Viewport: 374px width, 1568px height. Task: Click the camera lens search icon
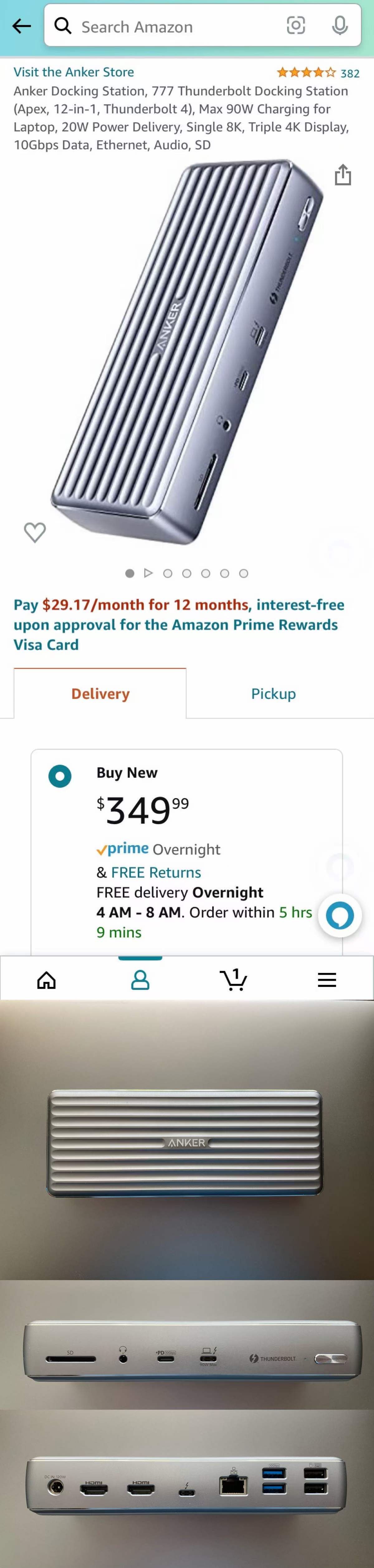click(x=295, y=26)
